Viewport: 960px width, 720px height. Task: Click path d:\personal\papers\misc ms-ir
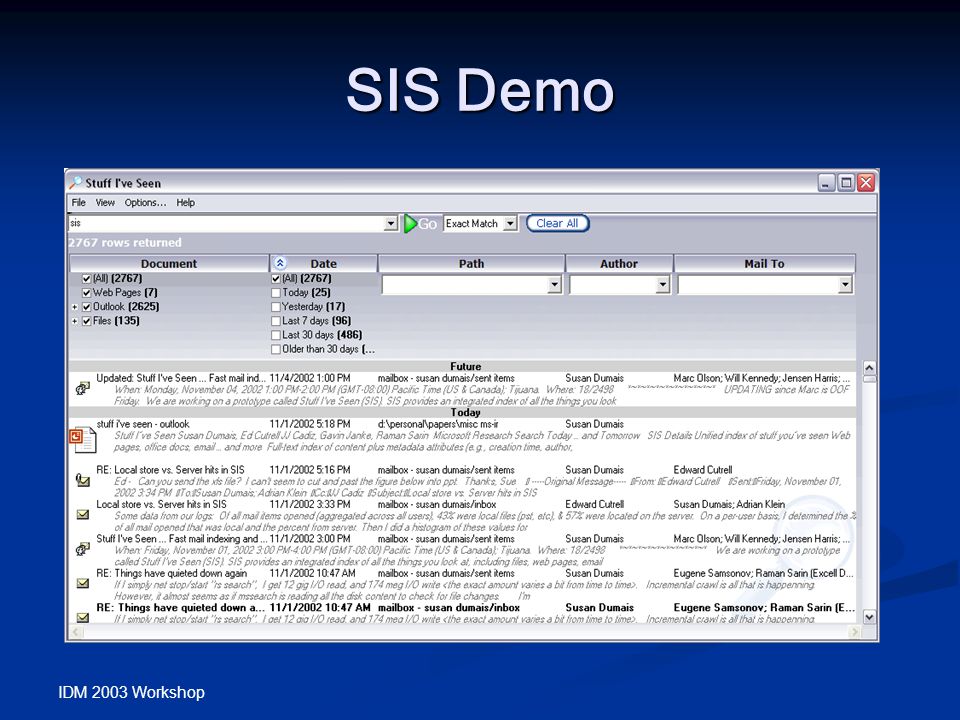(x=438, y=424)
